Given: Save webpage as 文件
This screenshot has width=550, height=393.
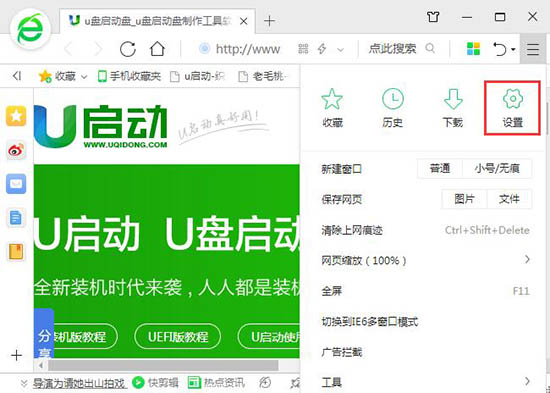Looking at the screenshot, I should (x=509, y=199).
